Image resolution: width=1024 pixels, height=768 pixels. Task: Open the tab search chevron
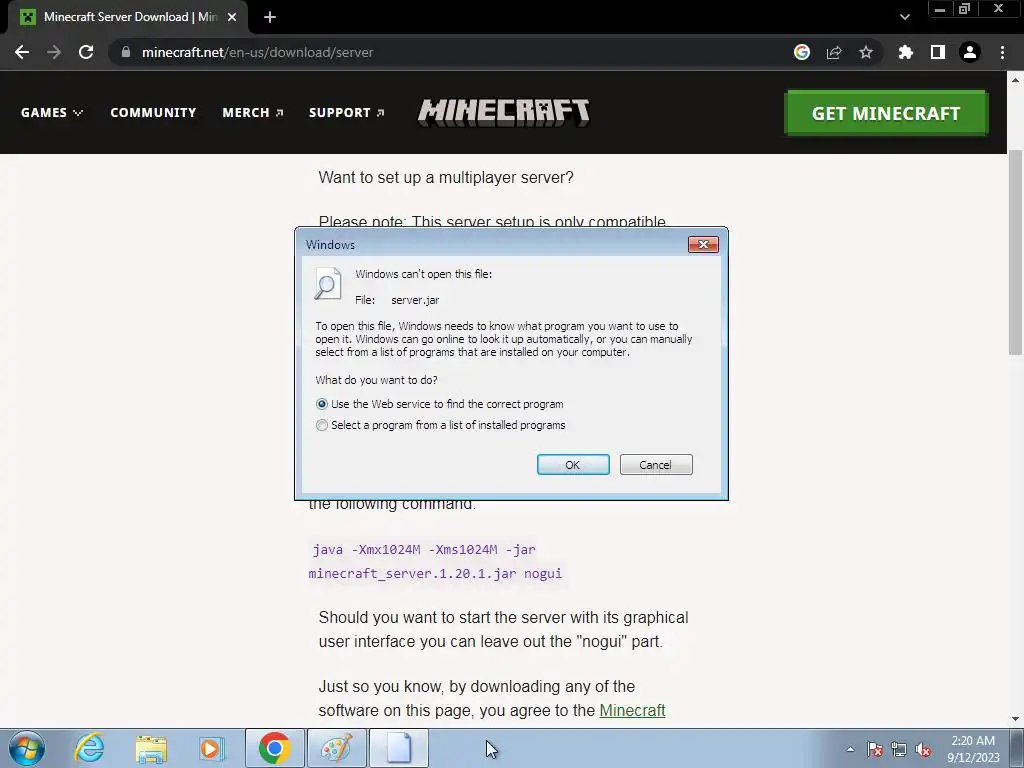tap(904, 17)
